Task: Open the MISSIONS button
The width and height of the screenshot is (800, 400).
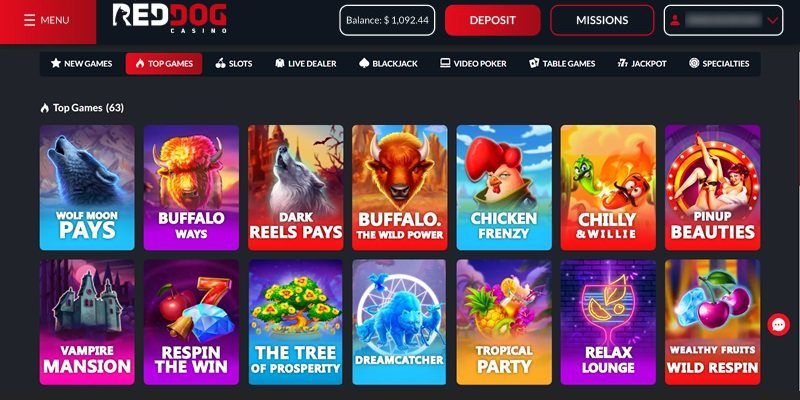Action: [x=602, y=20]
